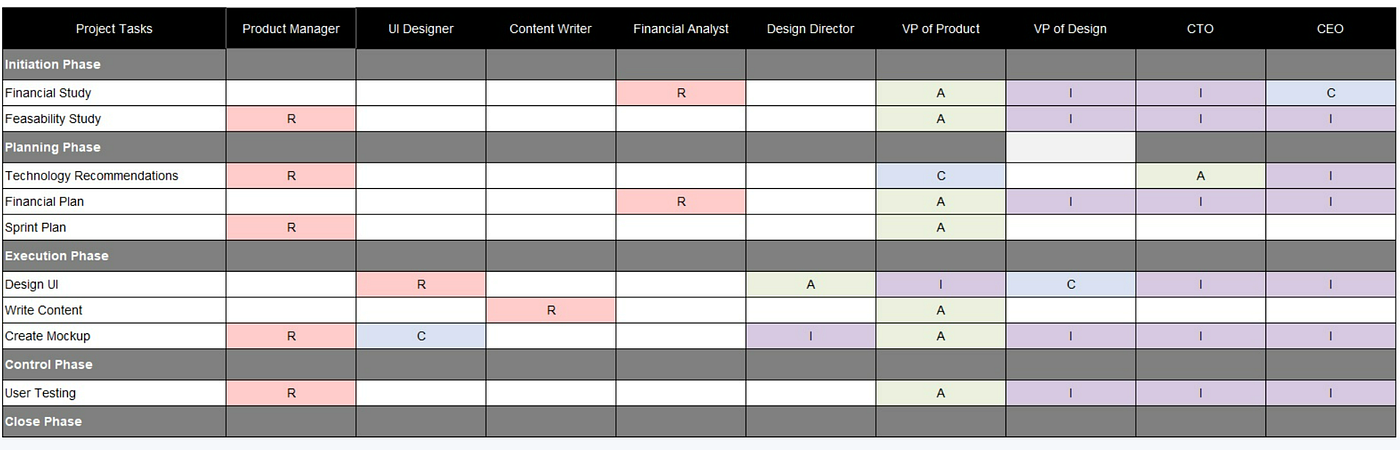The image size is (1400, 450).
Task: Select the Financial Analyst column header
Action: (x=681, y=29)
